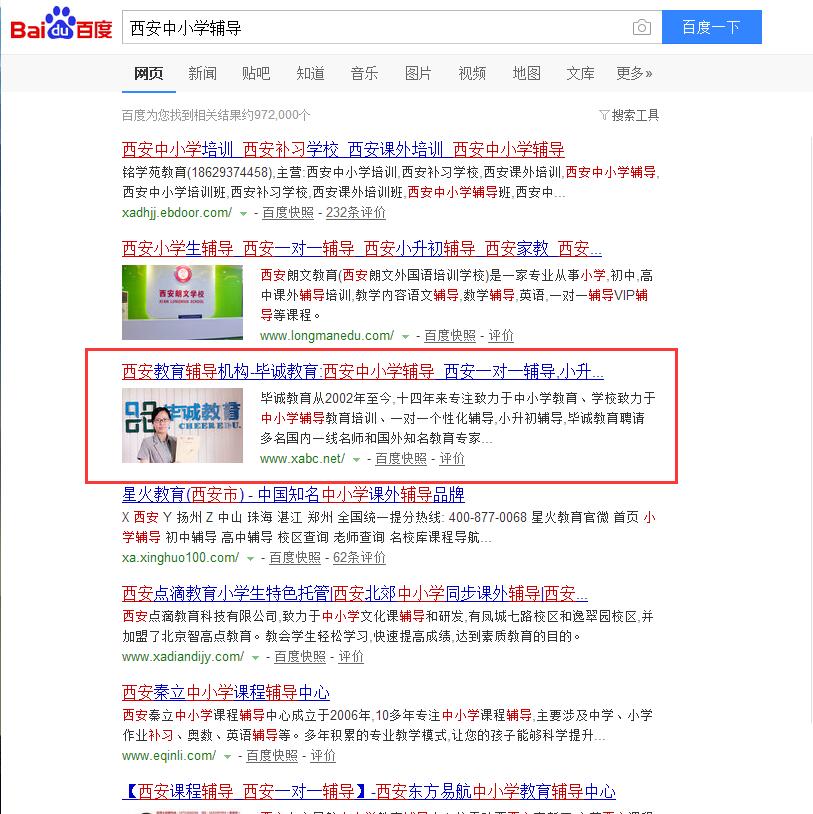Switch to the 图片 tab
Viewport: 813px width, 814px height.
coord(418,73)
